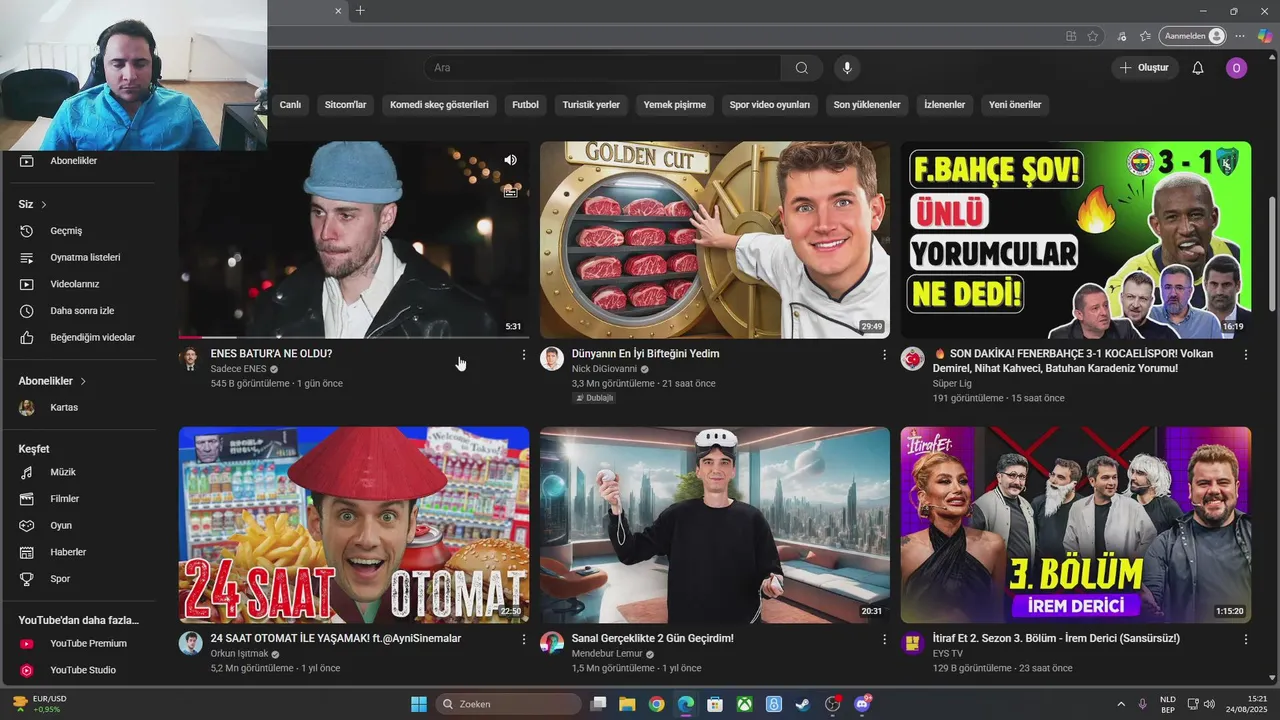
Task: Open the Copilot icon in Edge
Action: coord(1265,36)
